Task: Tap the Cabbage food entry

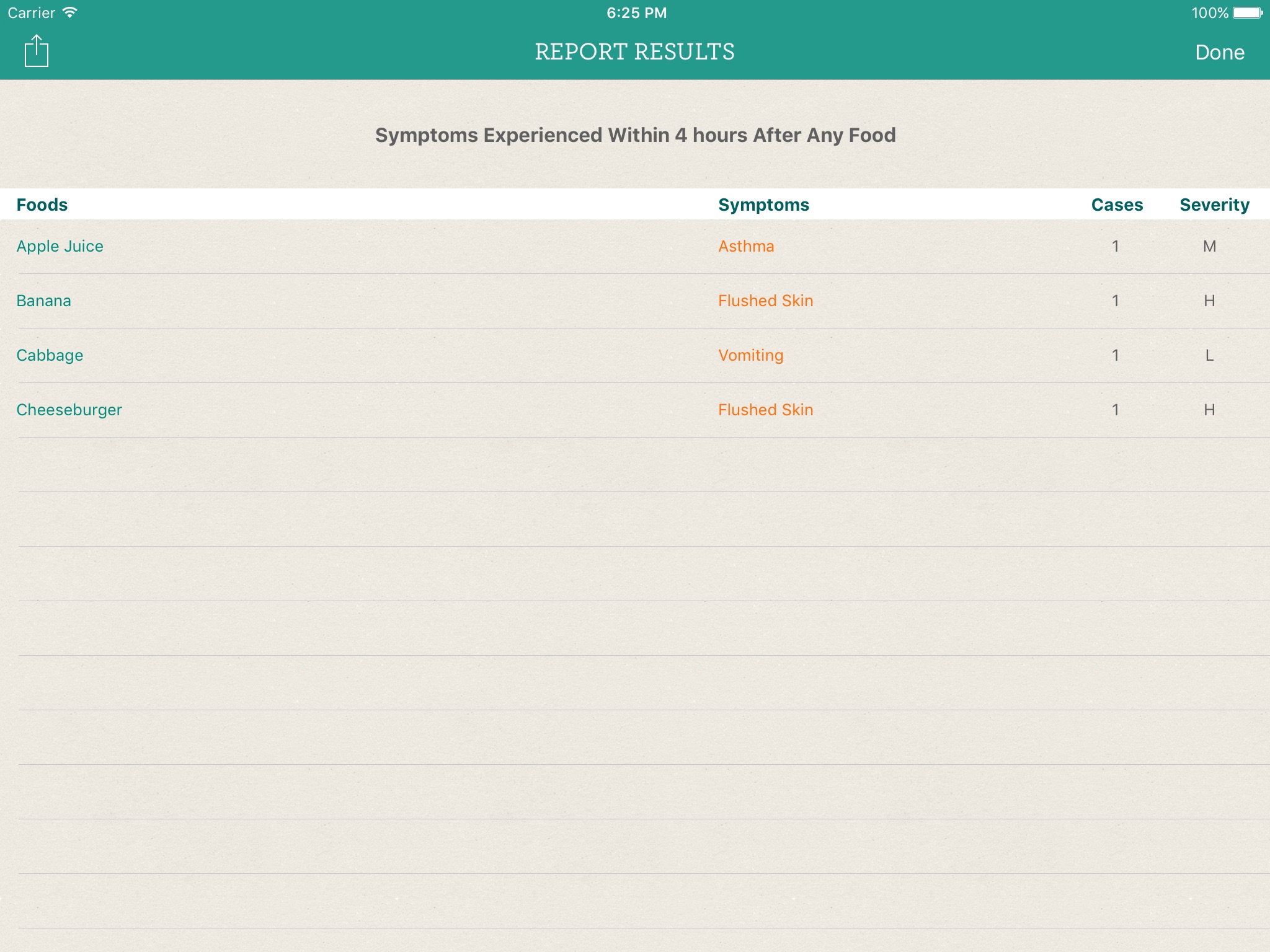Action: tap(50, 355)
